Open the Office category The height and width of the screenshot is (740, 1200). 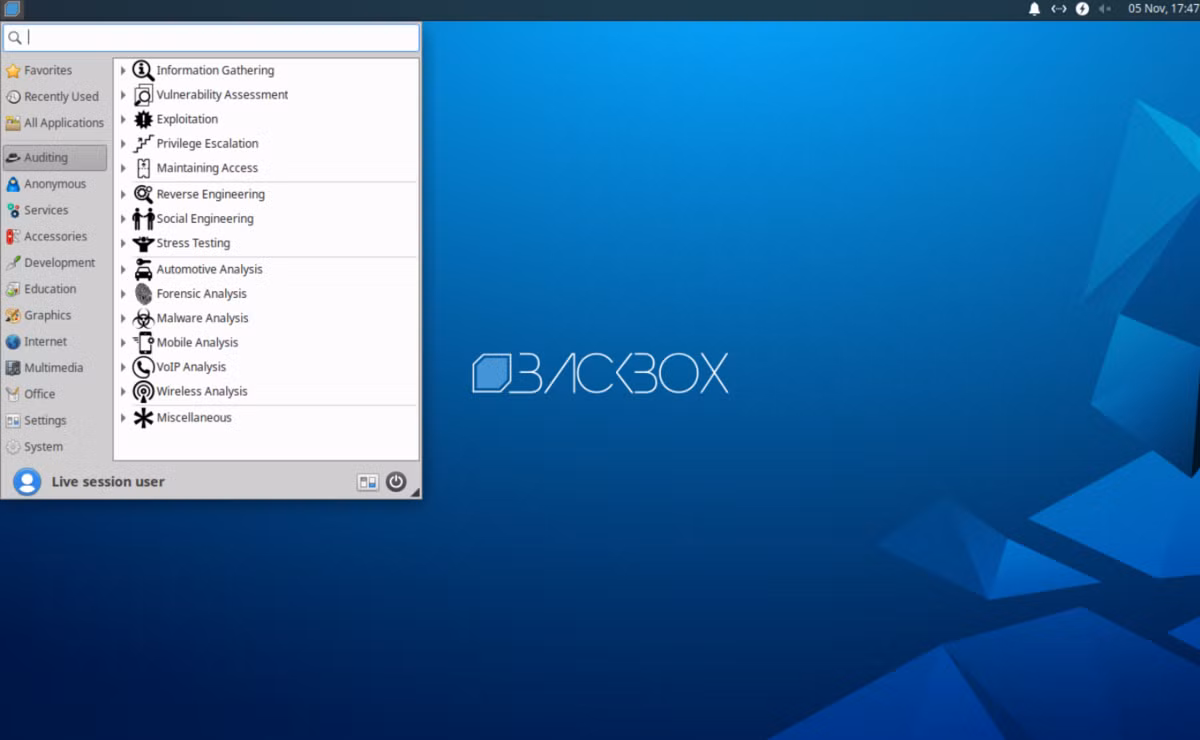click(55, 394)
